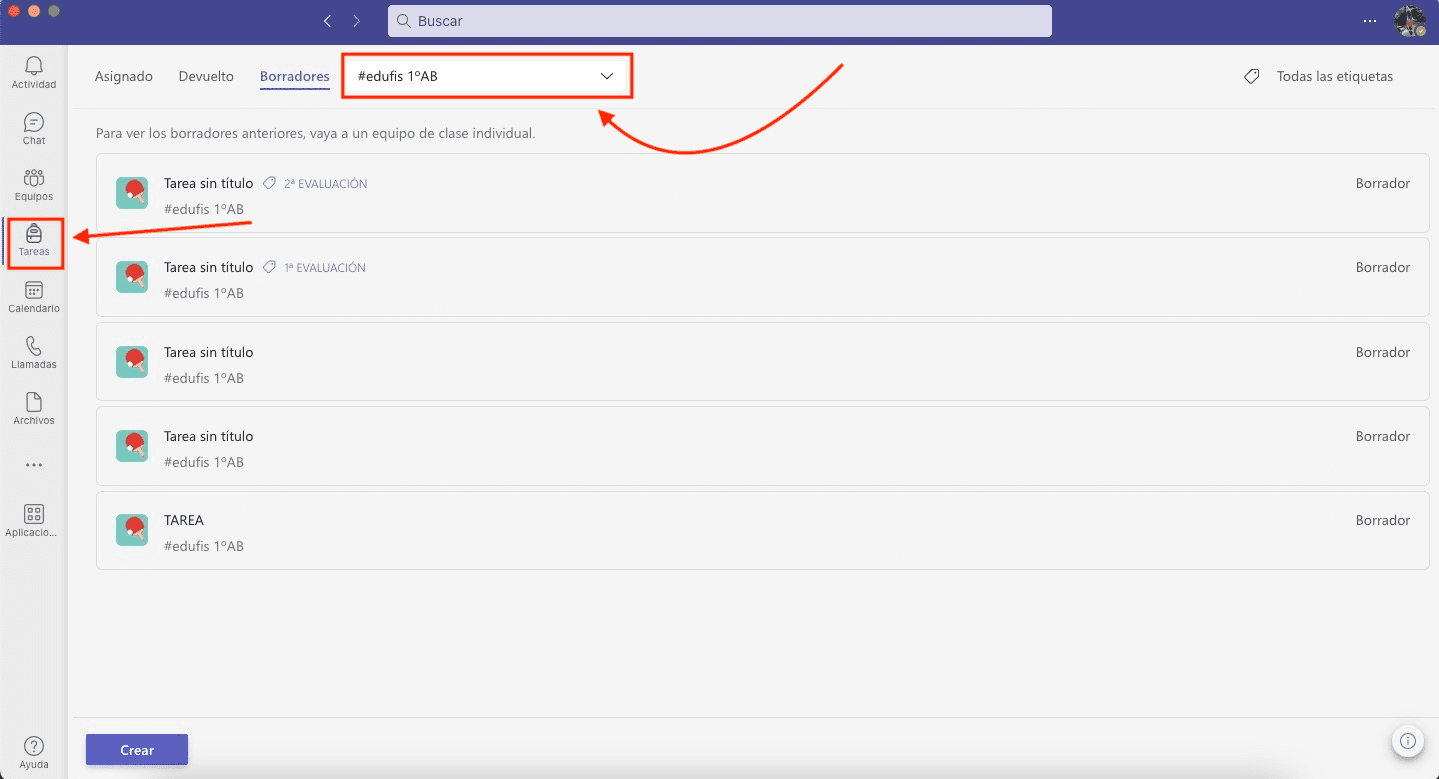Go to Equipos in sidebar
This screenshot has width=1439, height=779.
(x=33, y=184)
